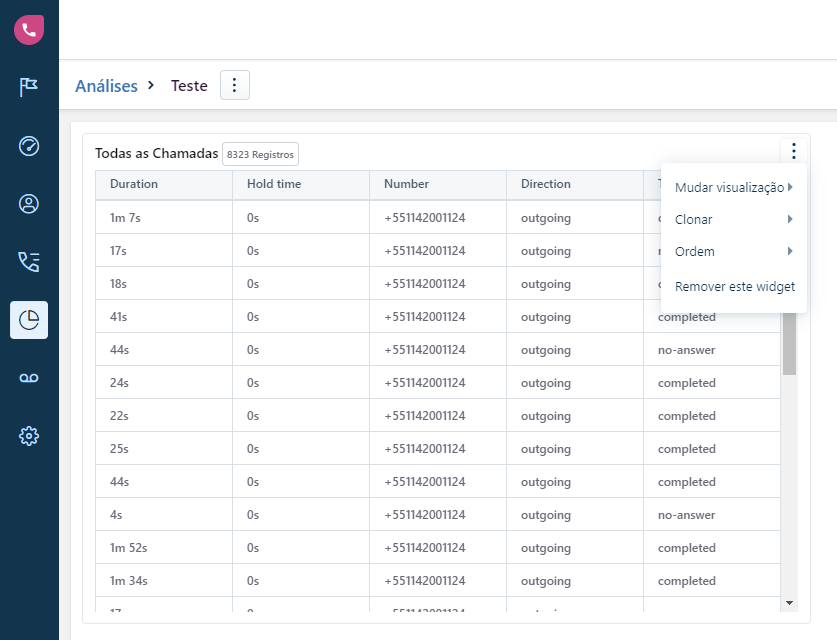Open the three-dot menu beside Teste
This screenshot has height=640, width=837.
235,85
